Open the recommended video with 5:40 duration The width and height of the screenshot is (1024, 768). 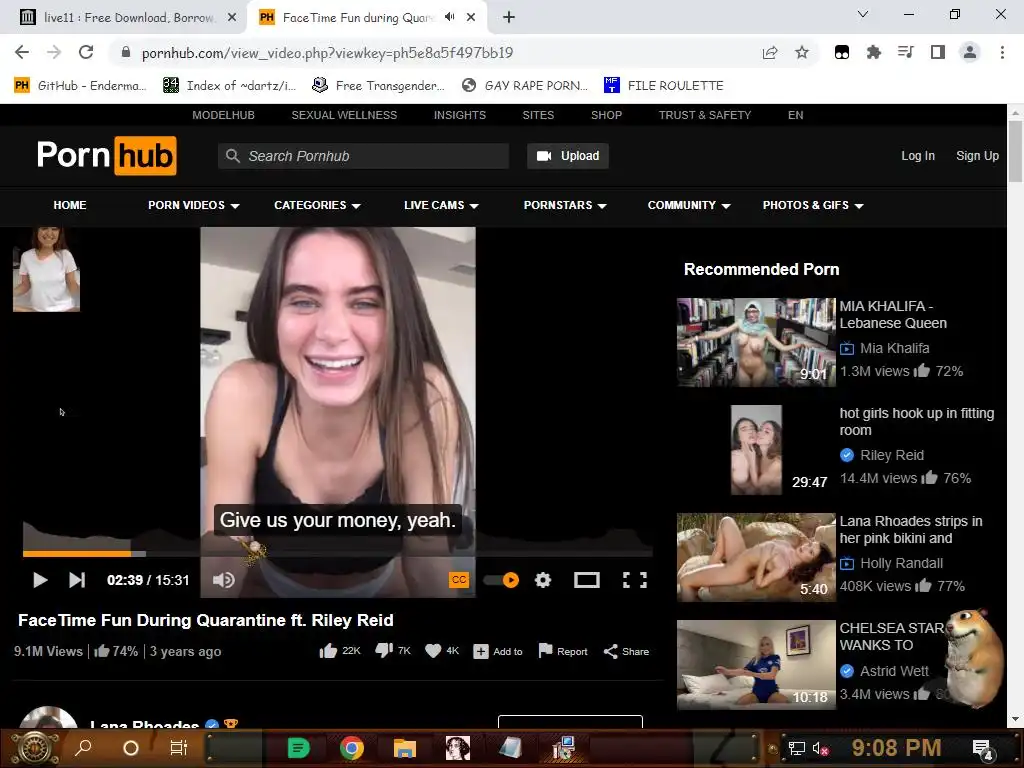[756, 557]
